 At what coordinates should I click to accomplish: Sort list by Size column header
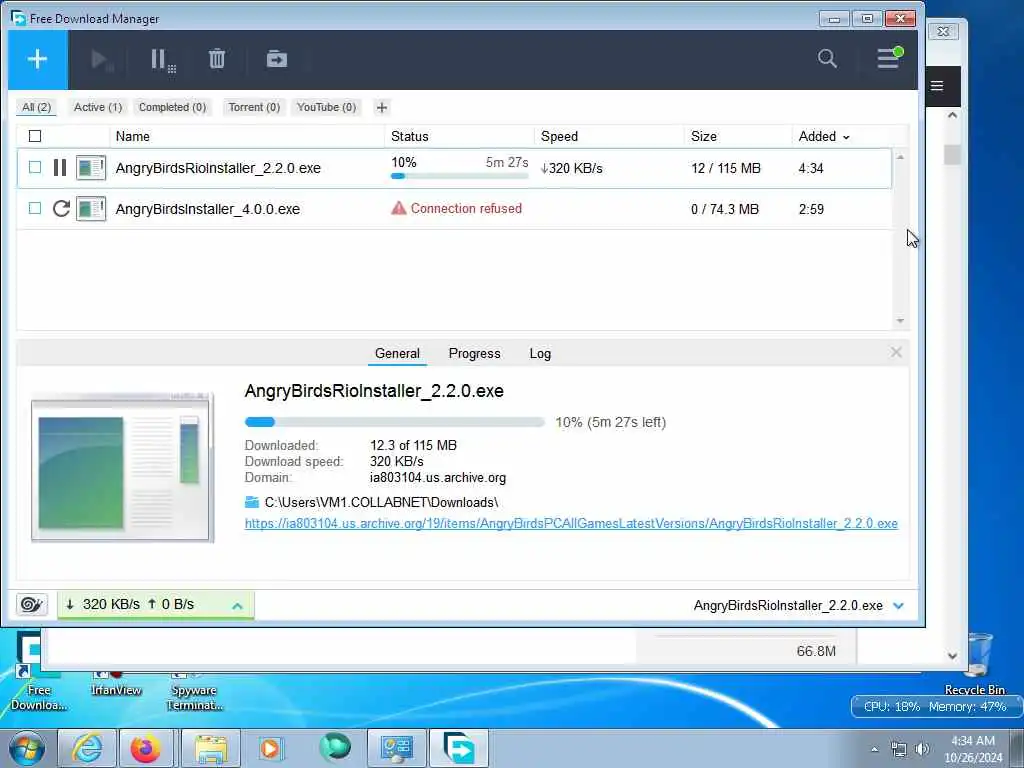(703, 136)
